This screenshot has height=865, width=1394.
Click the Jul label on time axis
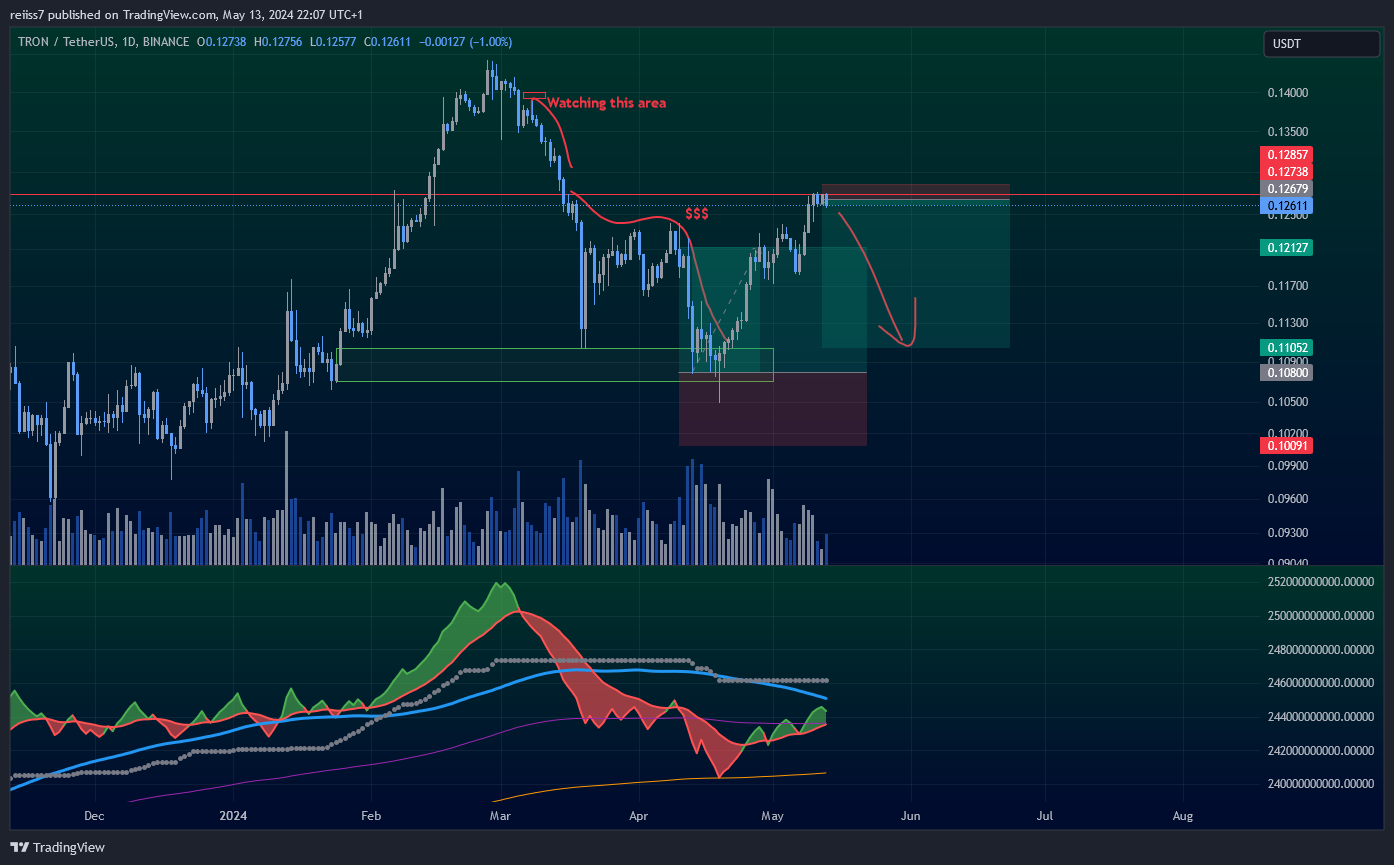pyautogui.click(x=1046, y=816)
